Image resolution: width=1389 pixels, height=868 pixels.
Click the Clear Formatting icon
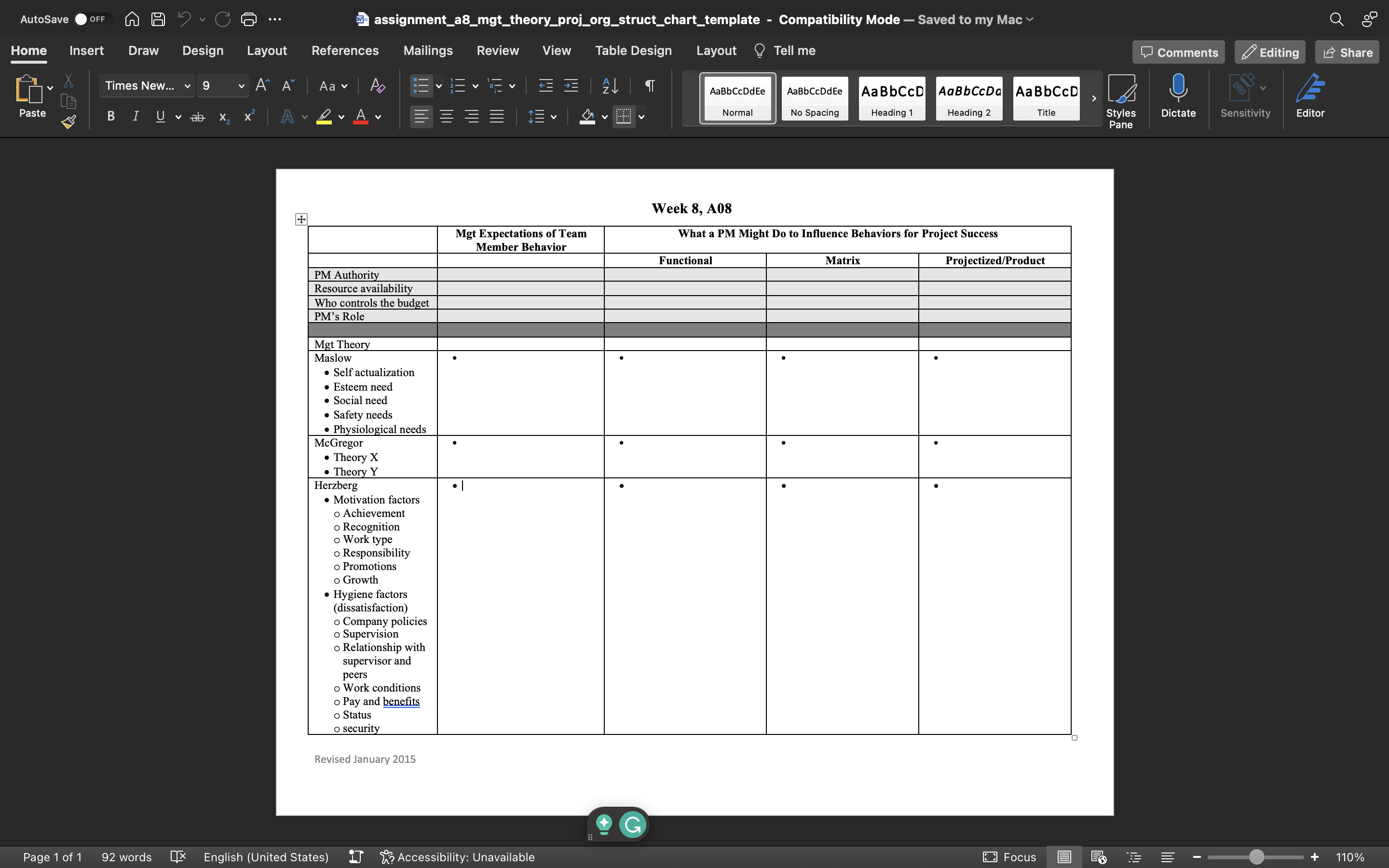tap(377, 86)
